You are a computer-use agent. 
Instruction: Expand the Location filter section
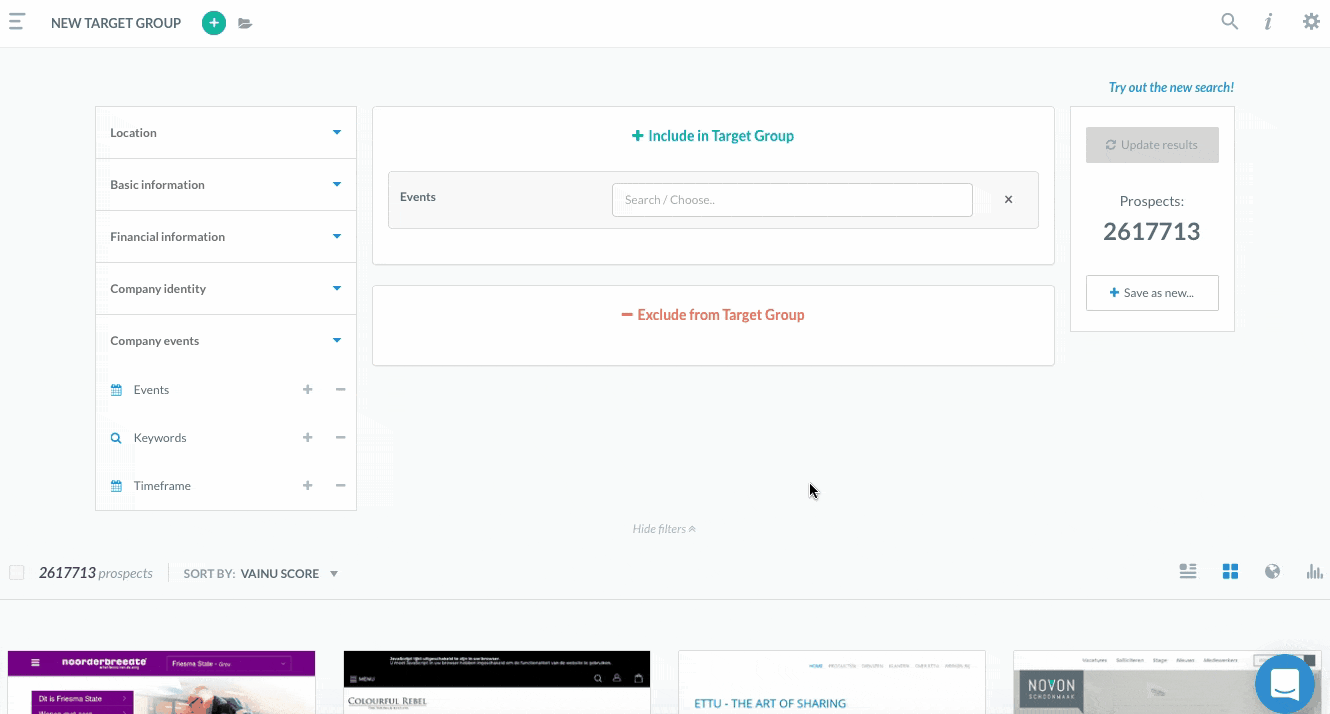(225, 133)
